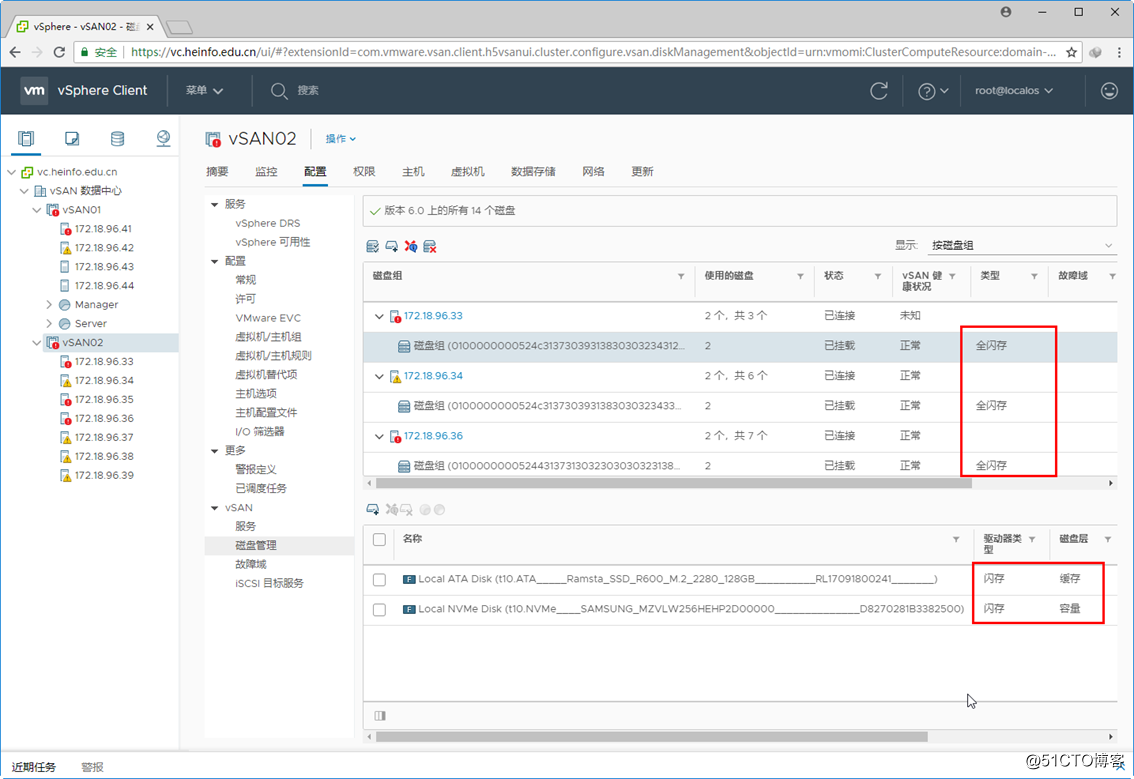Click the remove disk group icon
This screenshot has height=779, width=1134.
(430, 247)
